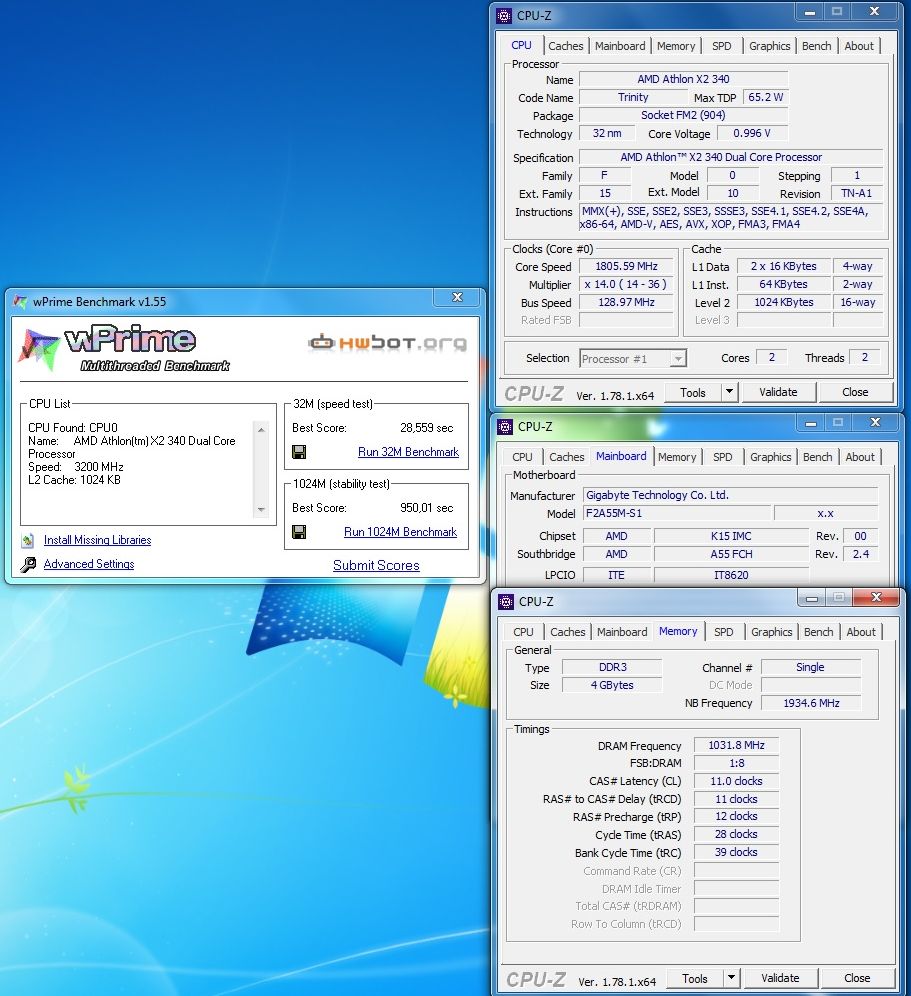Click the Core Voltage 0.996 V value

point(752,133)
